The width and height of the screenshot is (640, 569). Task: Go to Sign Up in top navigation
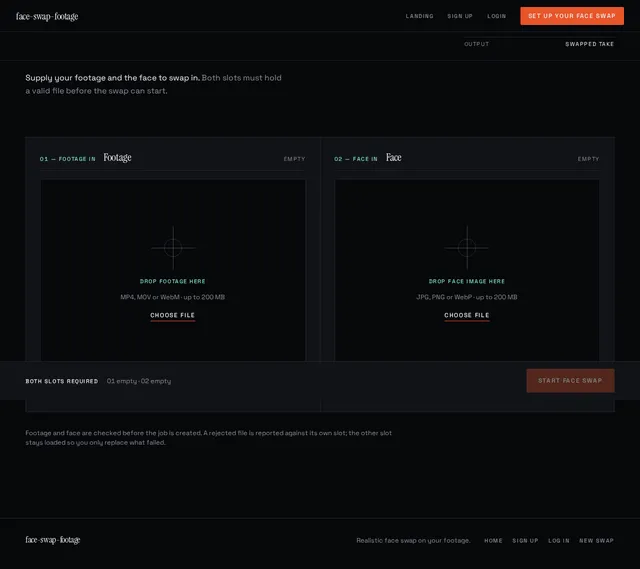pos(460,16)
